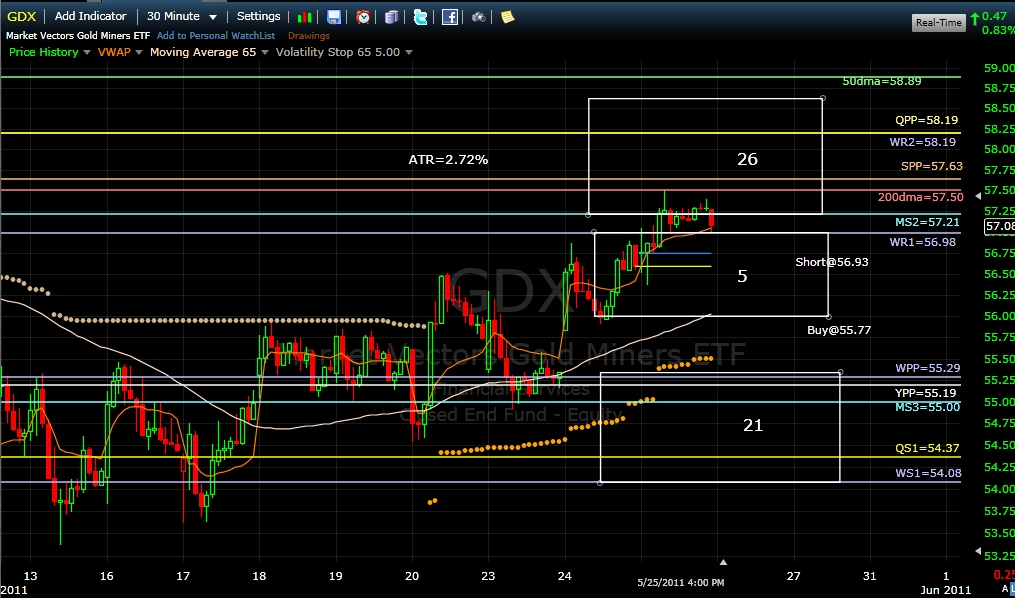Click the number 26 in the upper box

(x=747, y=159)
